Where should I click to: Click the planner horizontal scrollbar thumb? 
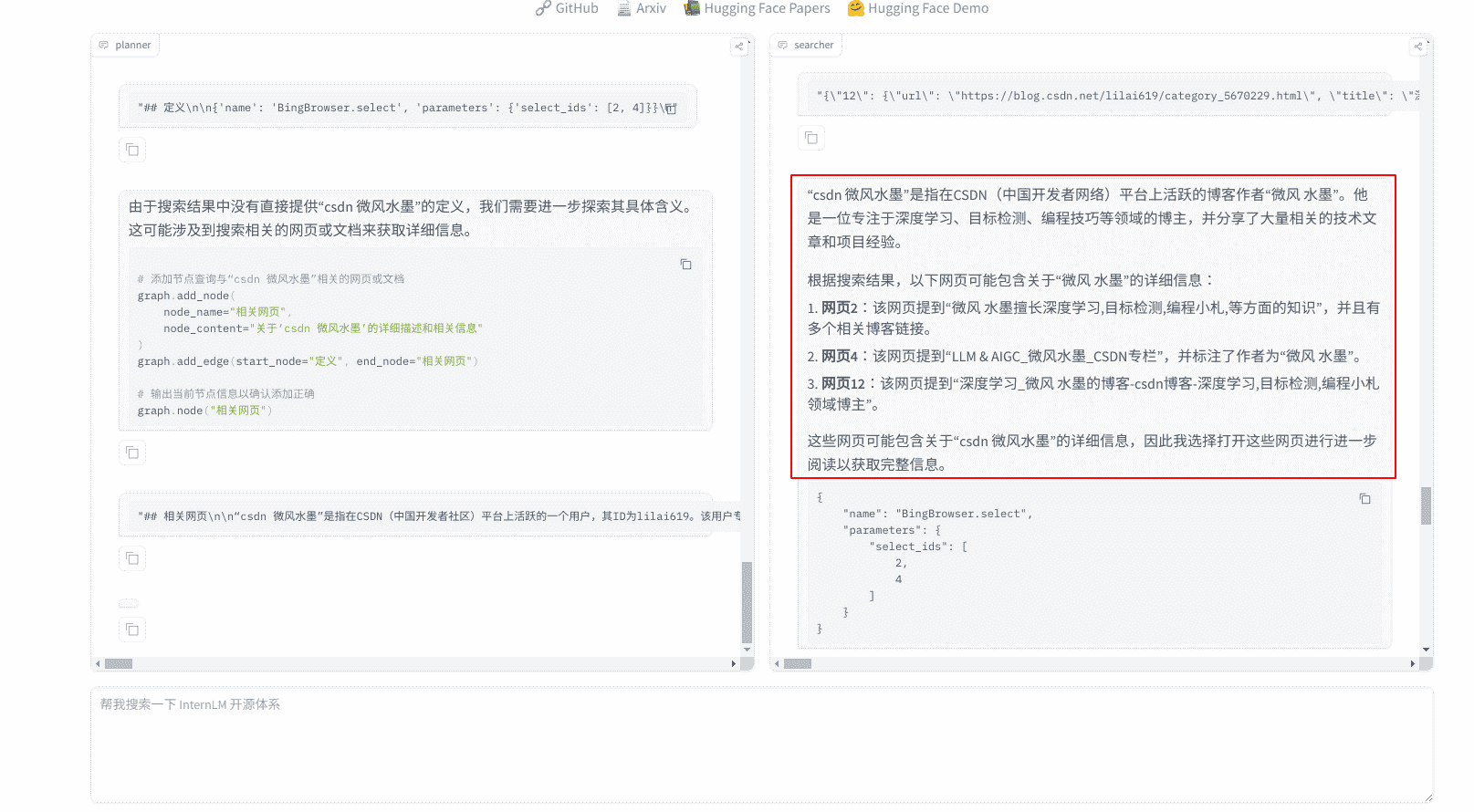[119, 664]
